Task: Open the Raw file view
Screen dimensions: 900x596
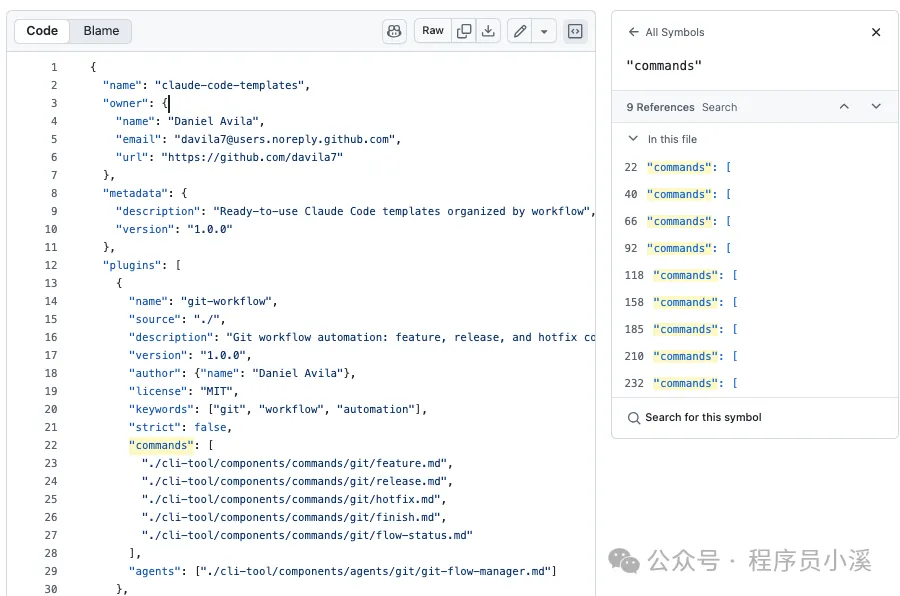Action: point(433,31)
